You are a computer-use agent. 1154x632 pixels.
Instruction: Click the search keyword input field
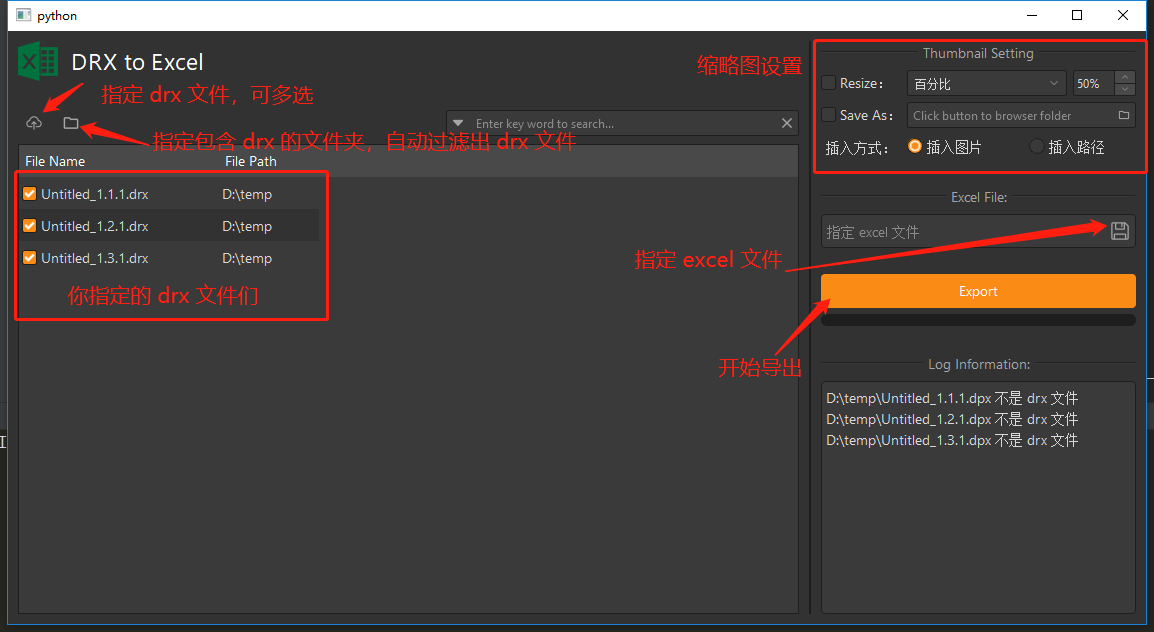pyautogui.click(x=623, y=124)
